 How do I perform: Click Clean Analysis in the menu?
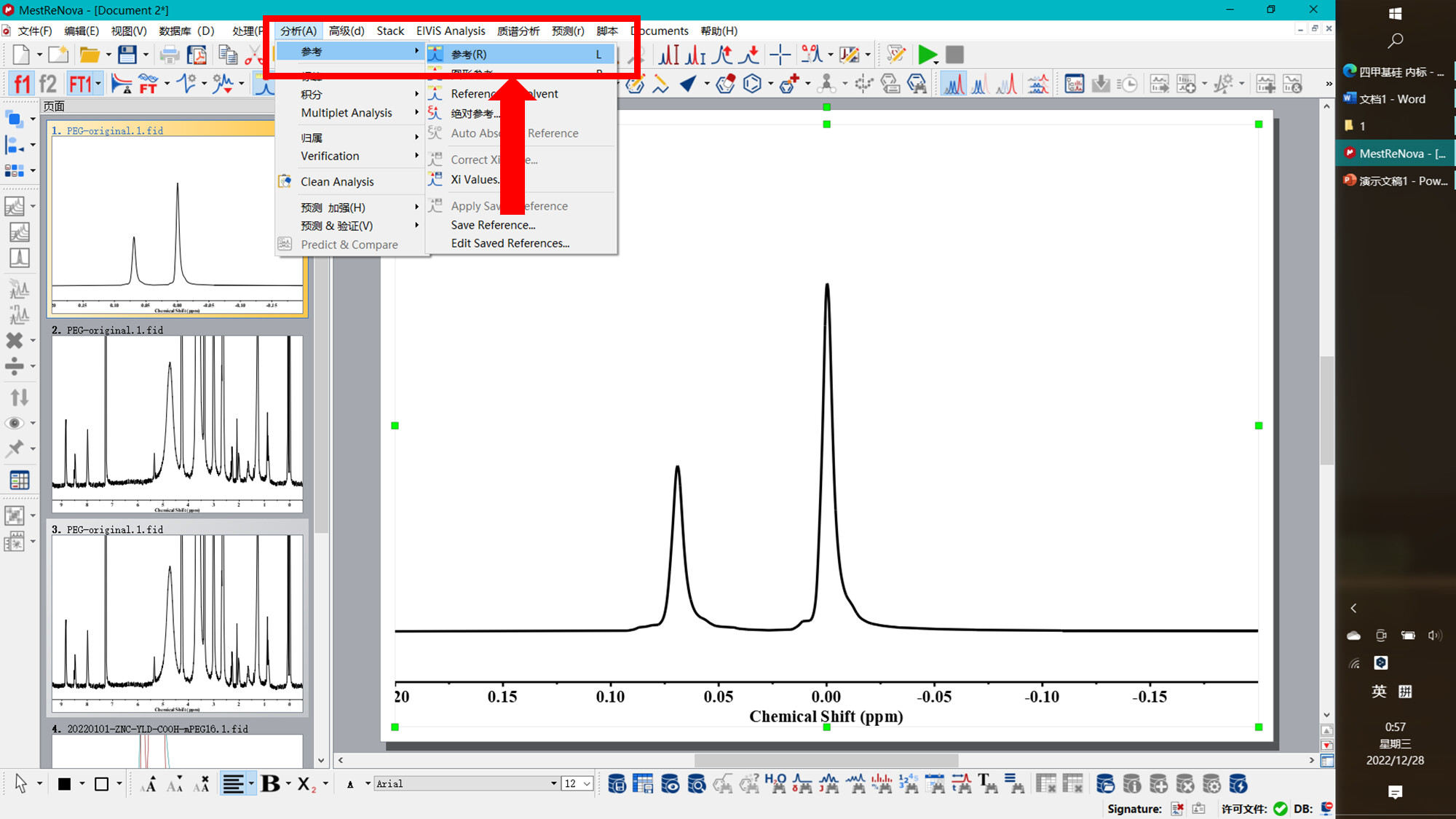click(337, 182)
